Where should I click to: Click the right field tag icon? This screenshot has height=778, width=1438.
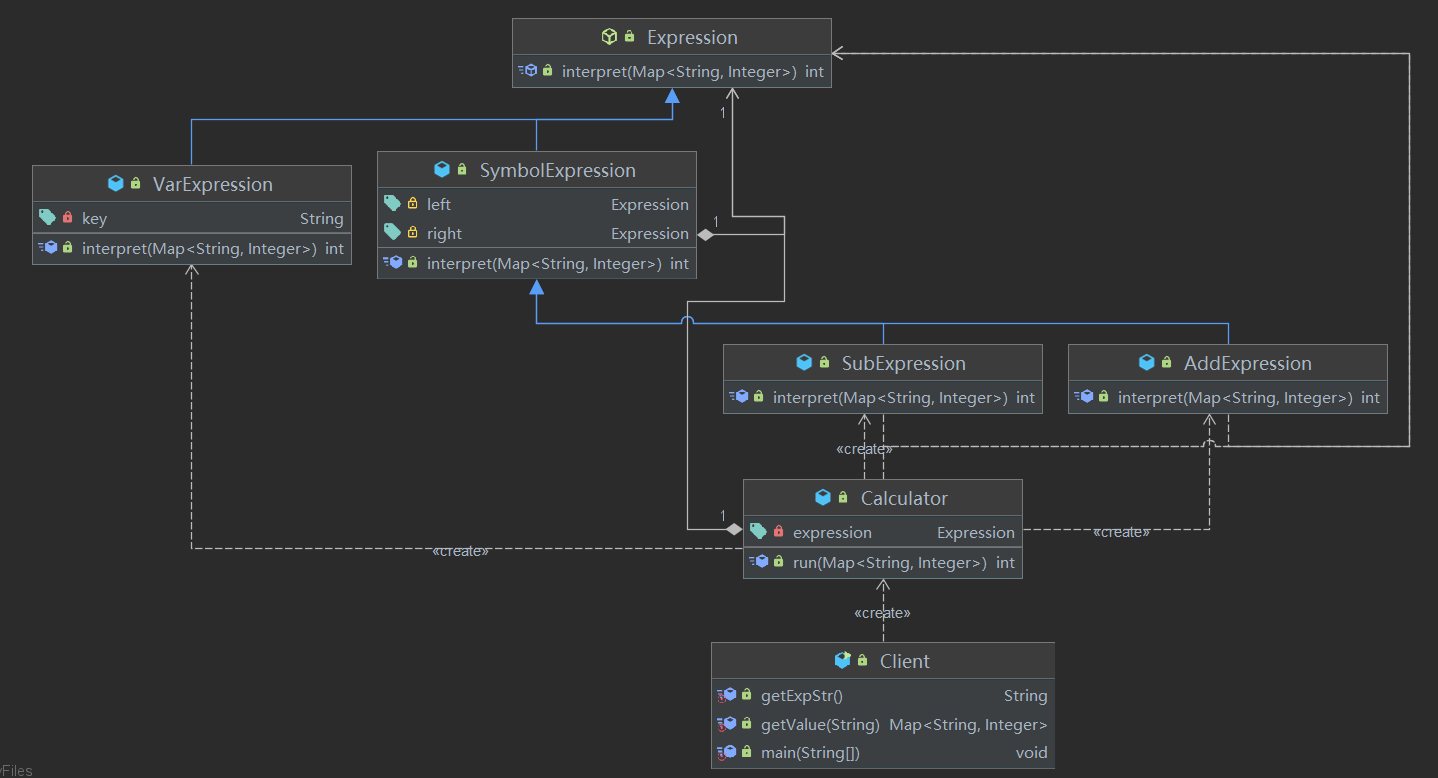tap(392, 232)
